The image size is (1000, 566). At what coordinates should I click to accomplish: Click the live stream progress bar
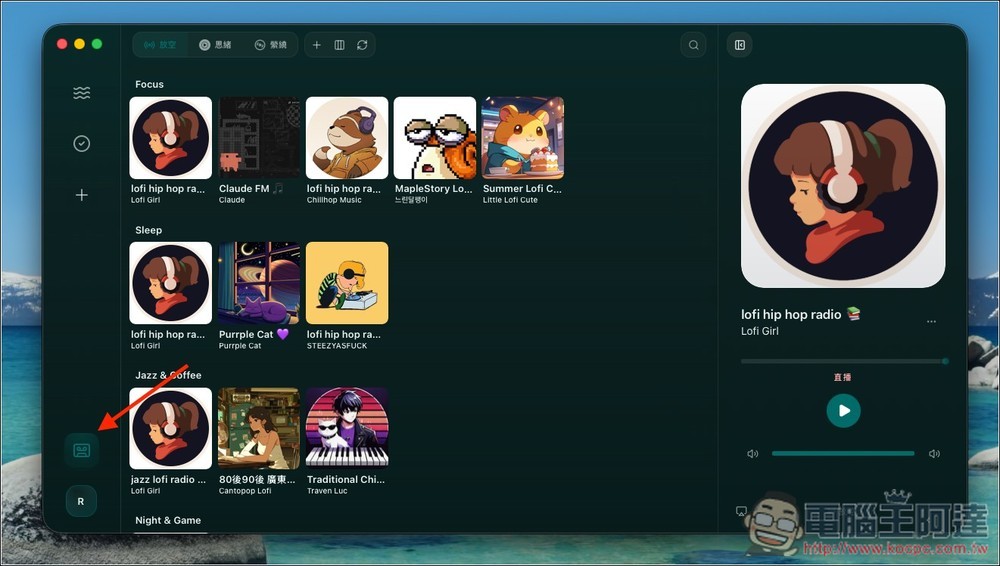click(844, 361)
